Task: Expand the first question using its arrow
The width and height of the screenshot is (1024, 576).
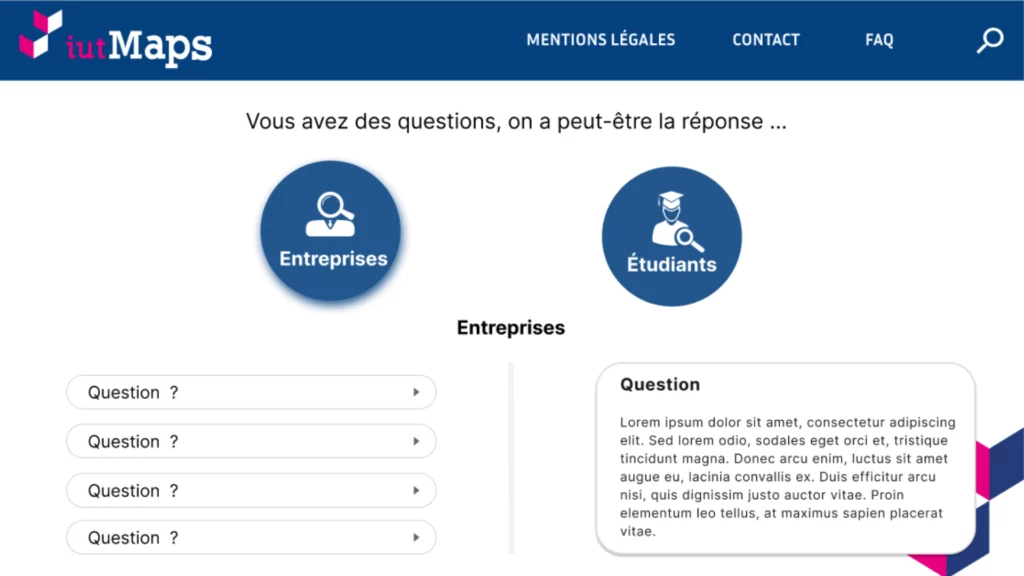Action: point(416,392)
